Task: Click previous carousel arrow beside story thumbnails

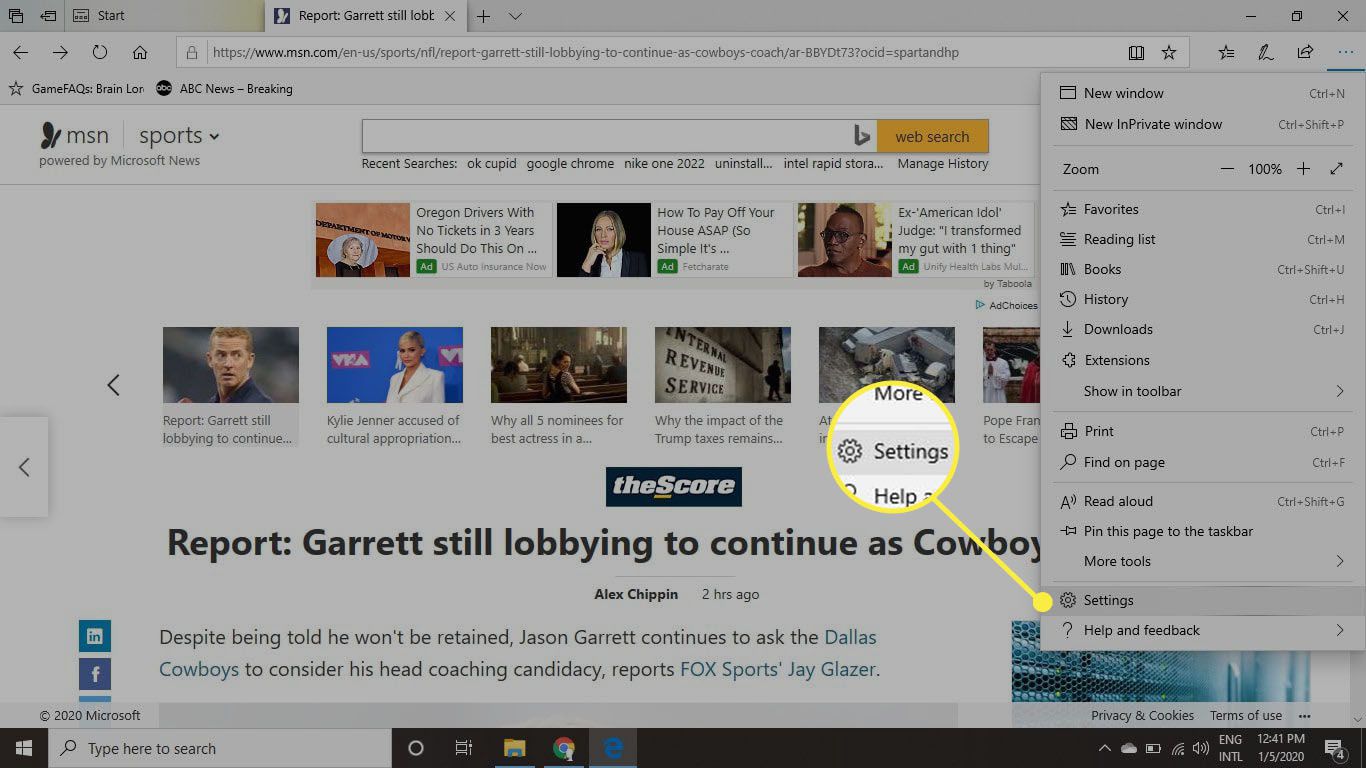Action: point(113,384)
